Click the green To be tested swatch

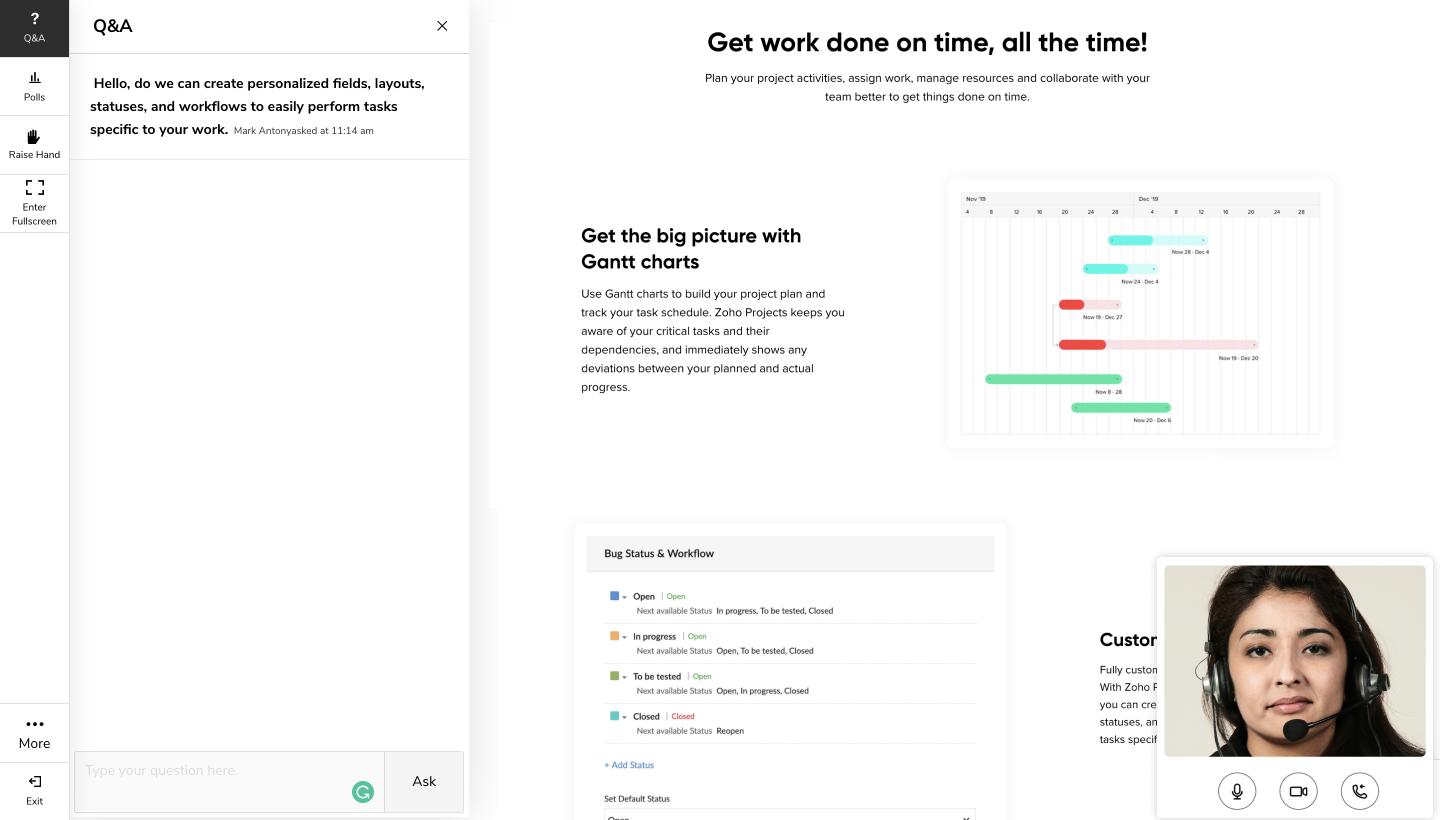coord(615,676)
